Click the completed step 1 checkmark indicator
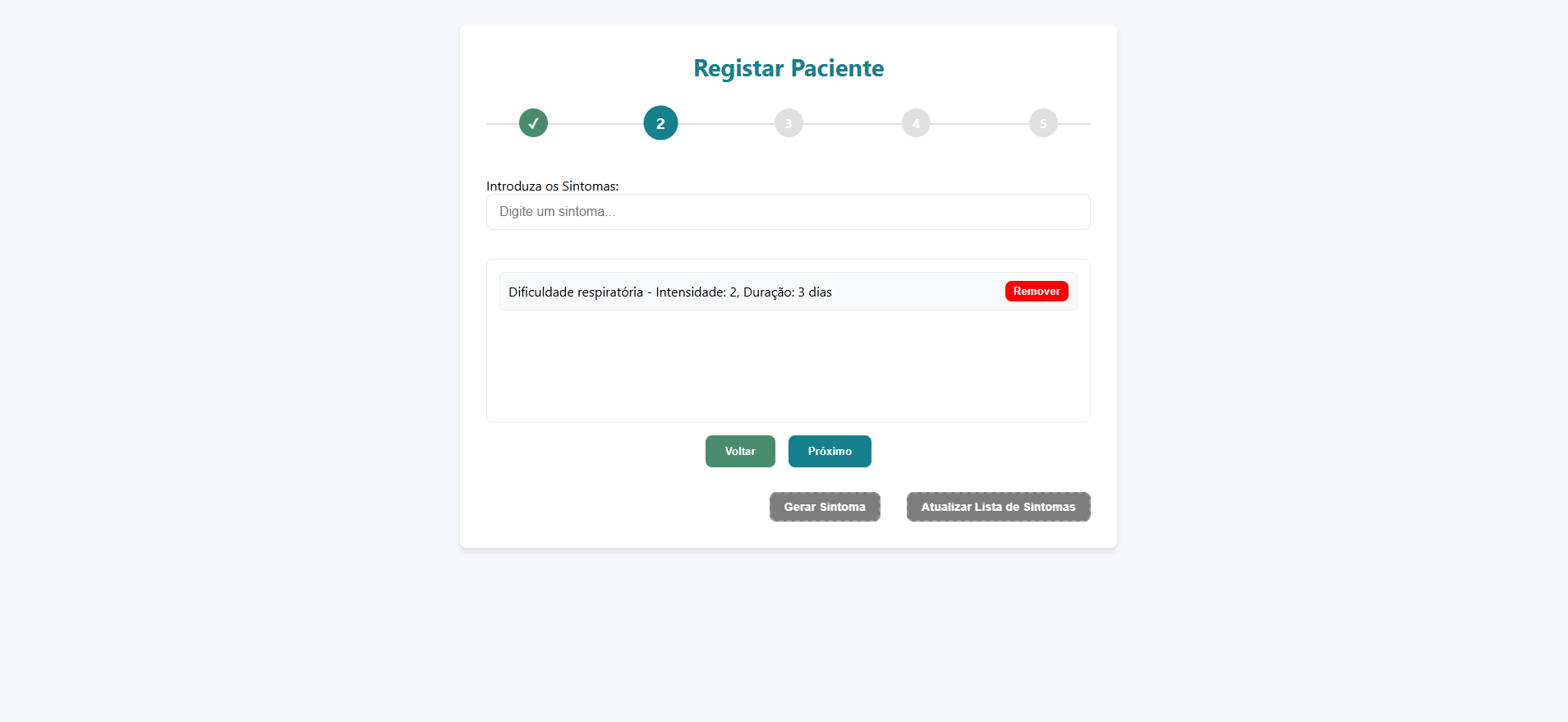Image resolution: width=1568 pixels, height=722 pixels. click(x=533, y=122)
